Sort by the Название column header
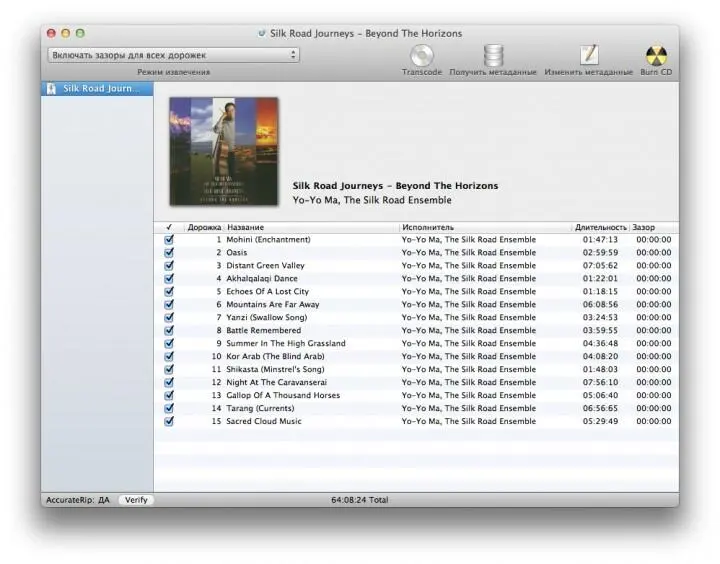This screenshot has height=564, width=720. 311,227
